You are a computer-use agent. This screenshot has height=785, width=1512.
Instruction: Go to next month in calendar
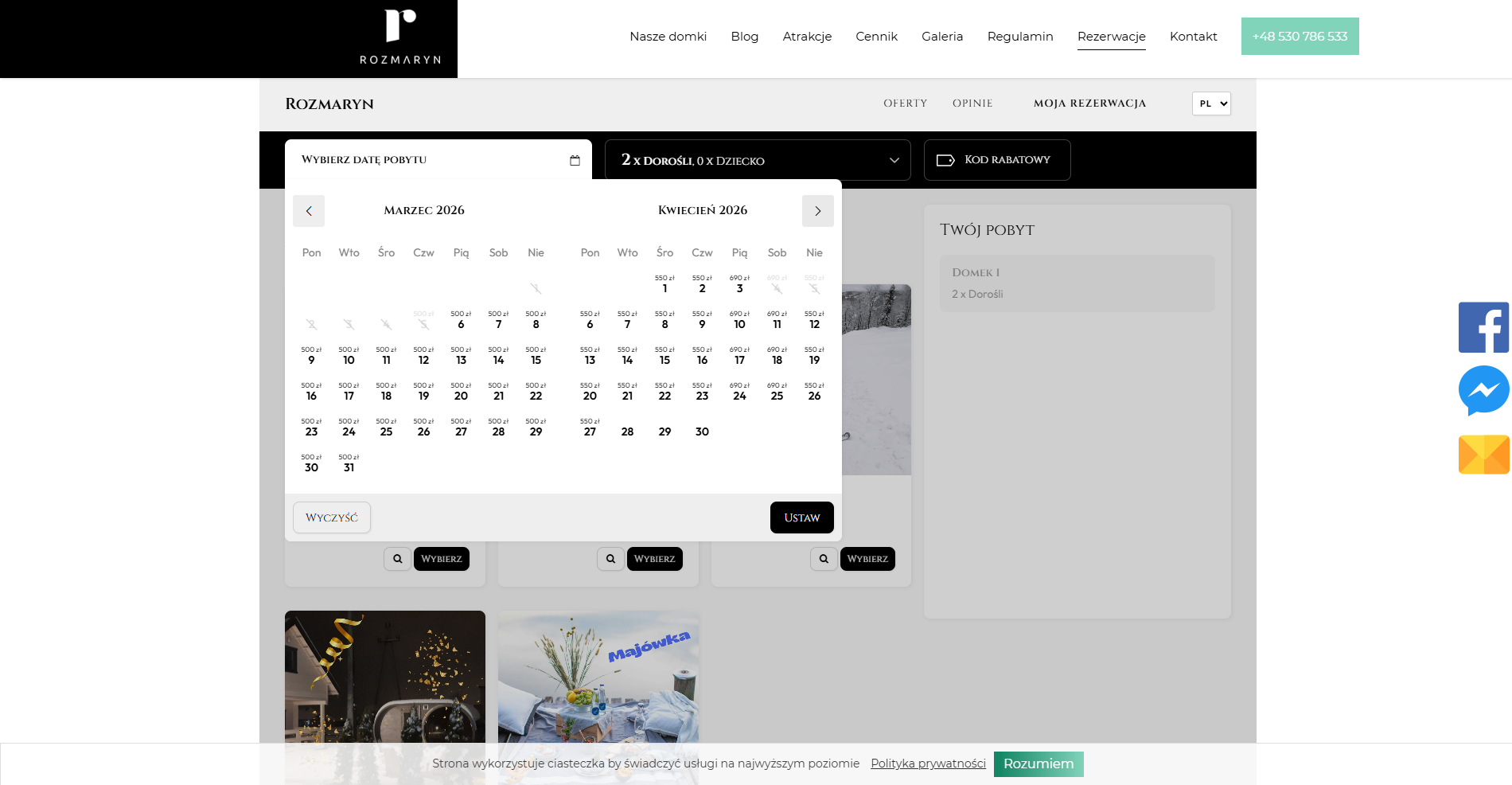point(817,211)
